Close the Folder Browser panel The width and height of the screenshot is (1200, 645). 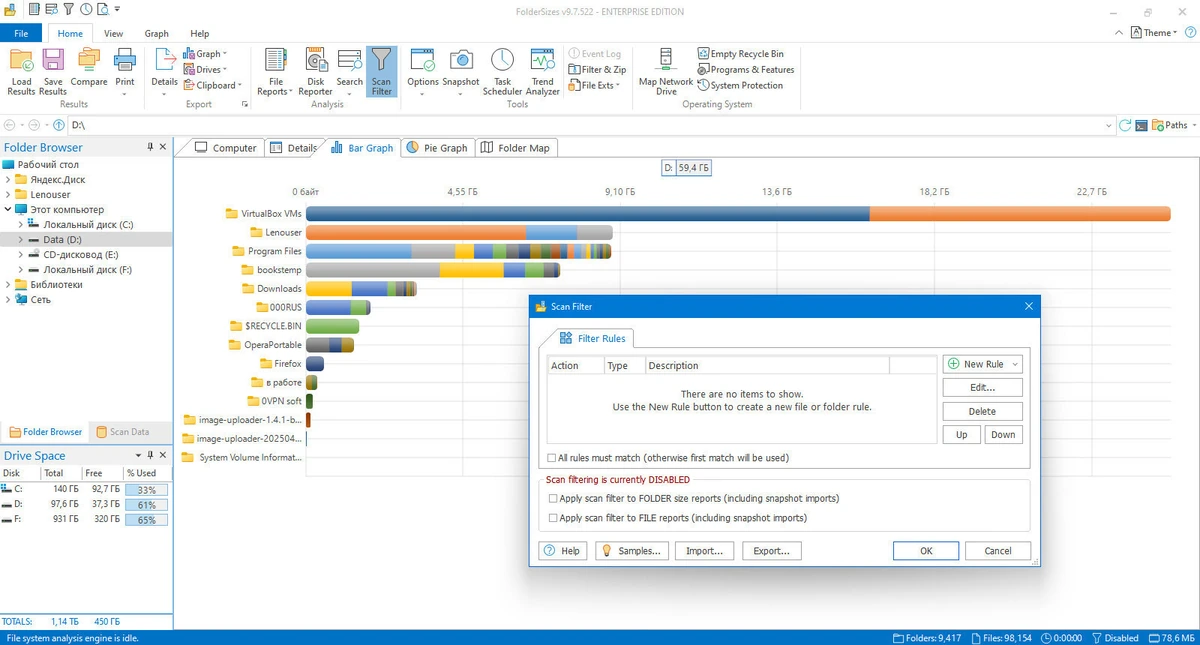click(164, 147)
